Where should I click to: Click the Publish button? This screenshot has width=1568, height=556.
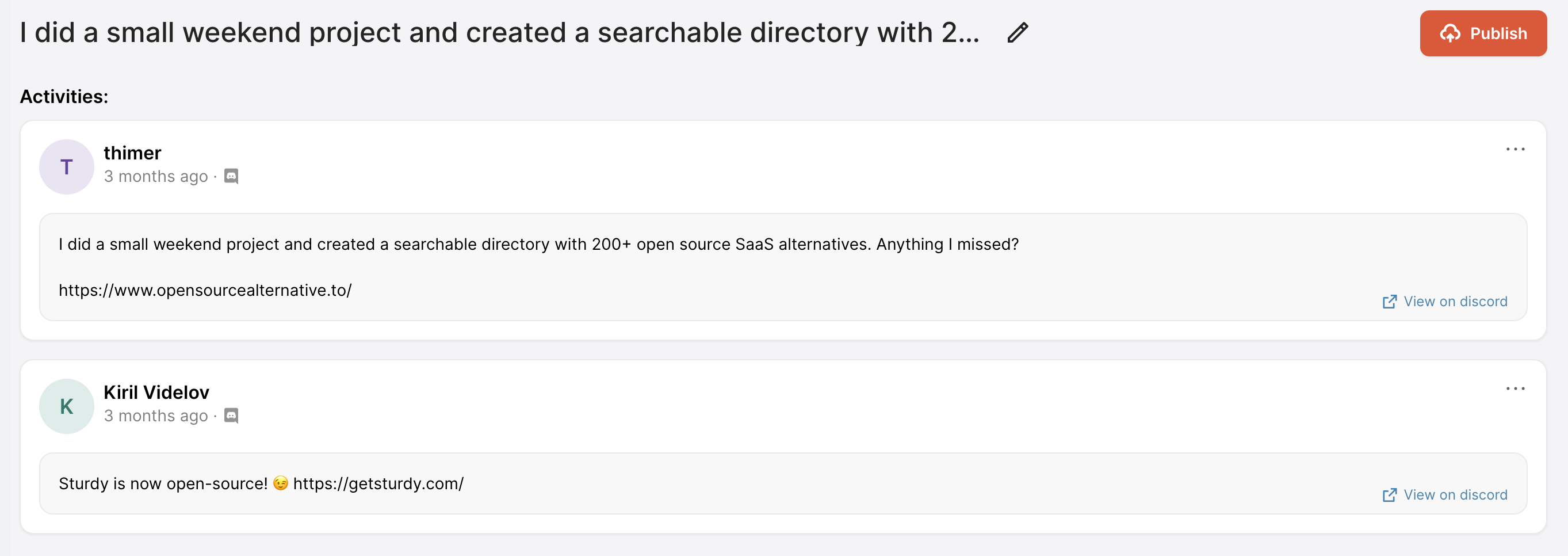point(1483,33)
